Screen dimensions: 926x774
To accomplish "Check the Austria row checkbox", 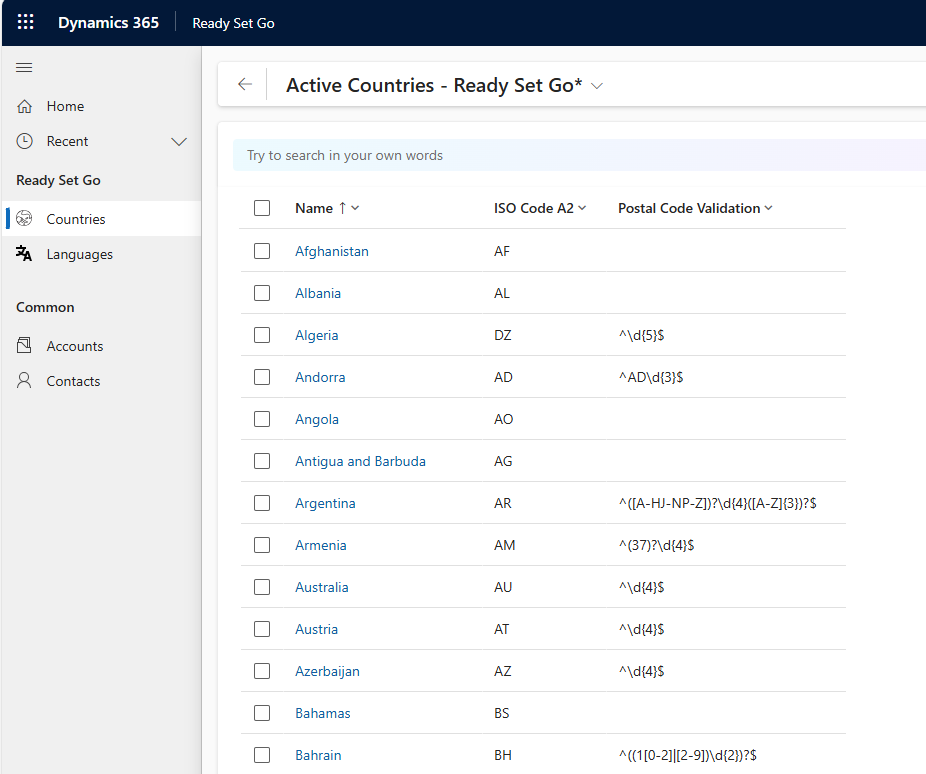I will (262, 629).
